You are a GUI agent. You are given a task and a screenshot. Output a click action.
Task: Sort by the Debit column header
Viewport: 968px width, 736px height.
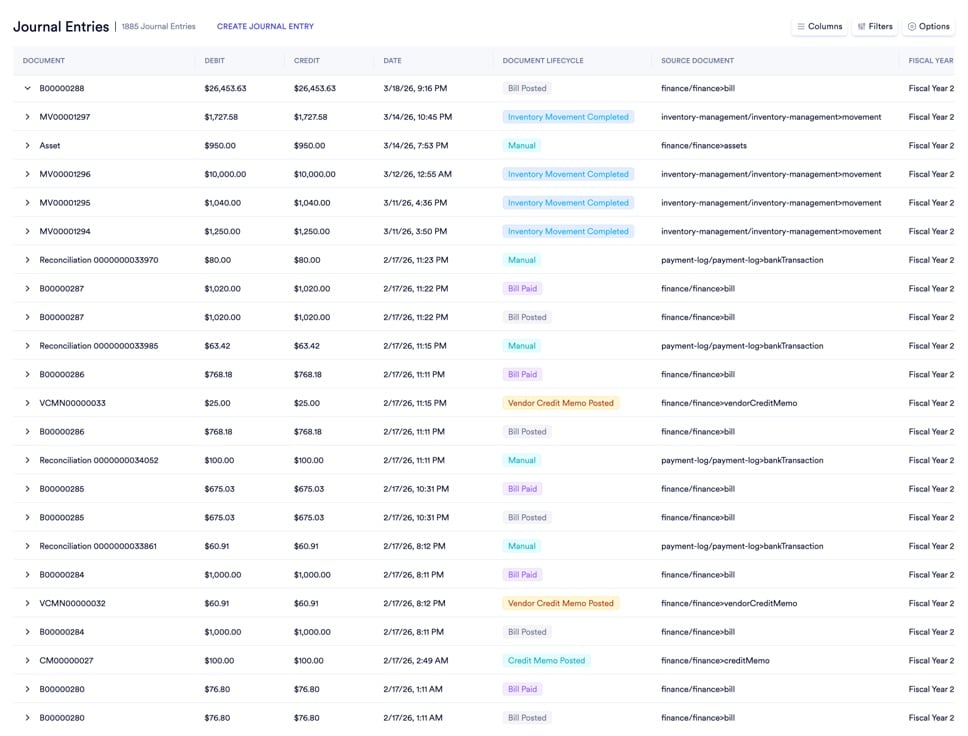coord(214,61)
